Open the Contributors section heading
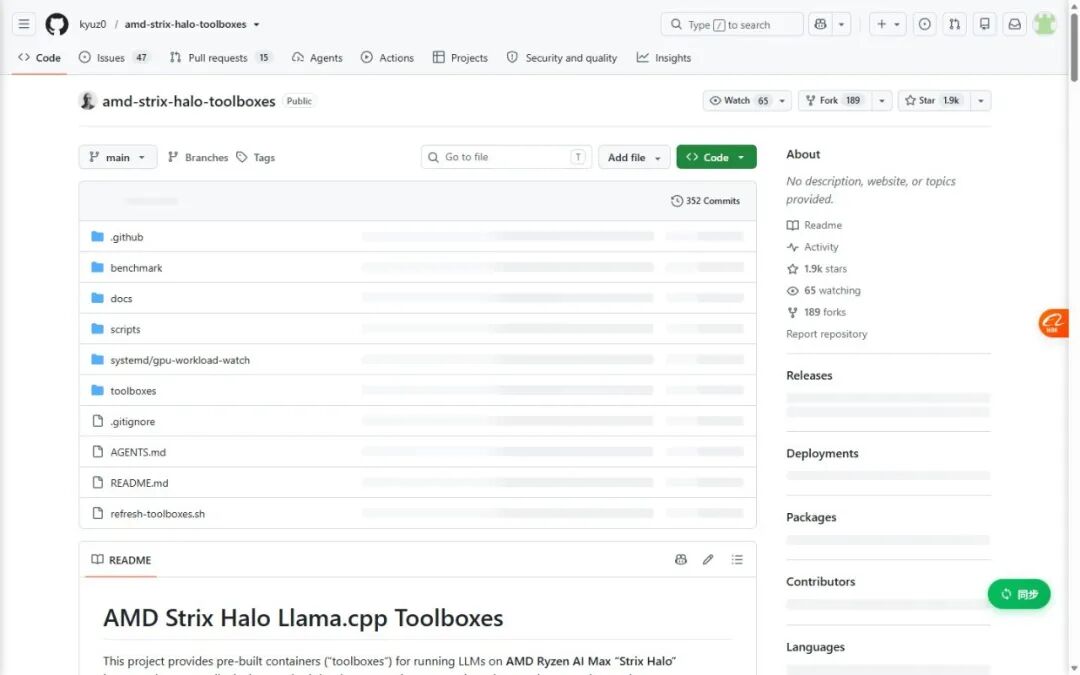 click(821, 581)
